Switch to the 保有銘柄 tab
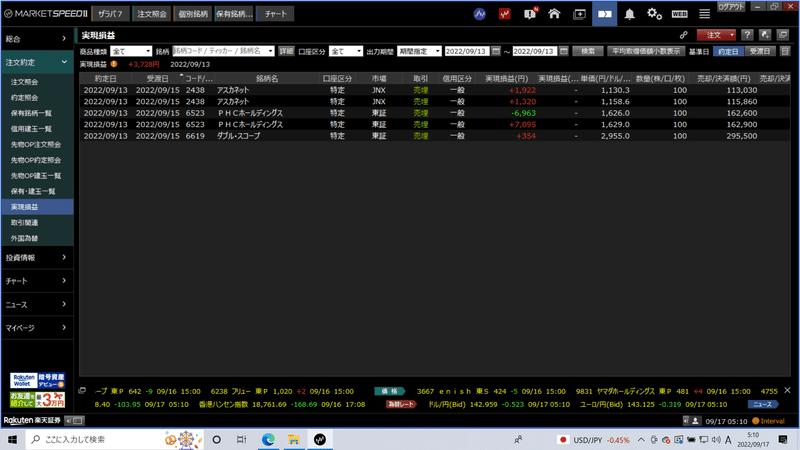Image resolution: width=800 pixels, height=450 pixels. coord(234,14)
